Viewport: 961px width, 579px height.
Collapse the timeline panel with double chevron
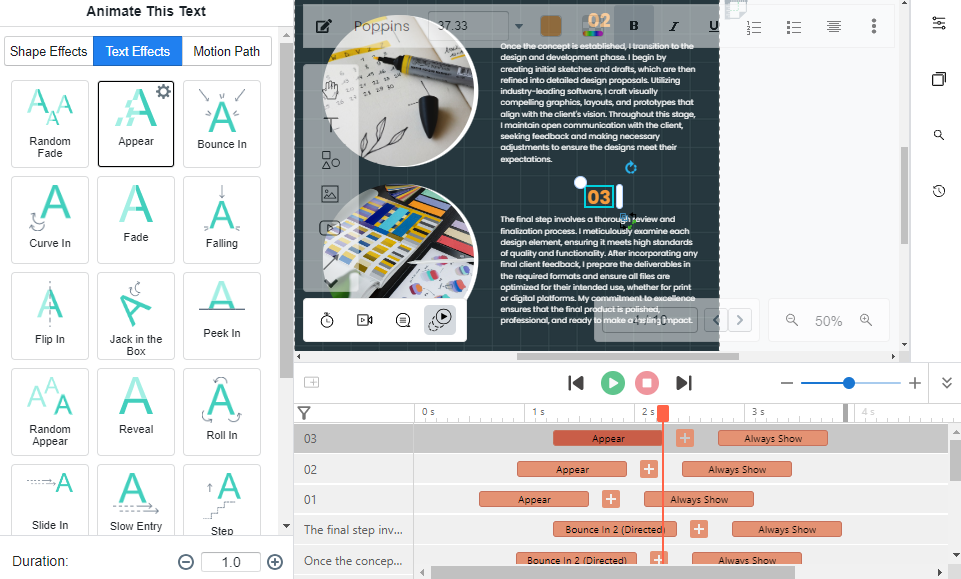click(x=947, y=383)
